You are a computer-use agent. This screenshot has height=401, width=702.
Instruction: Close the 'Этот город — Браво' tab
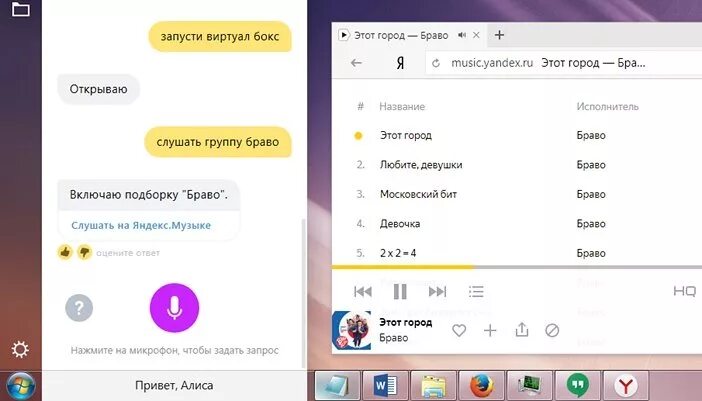coord(476,35)
